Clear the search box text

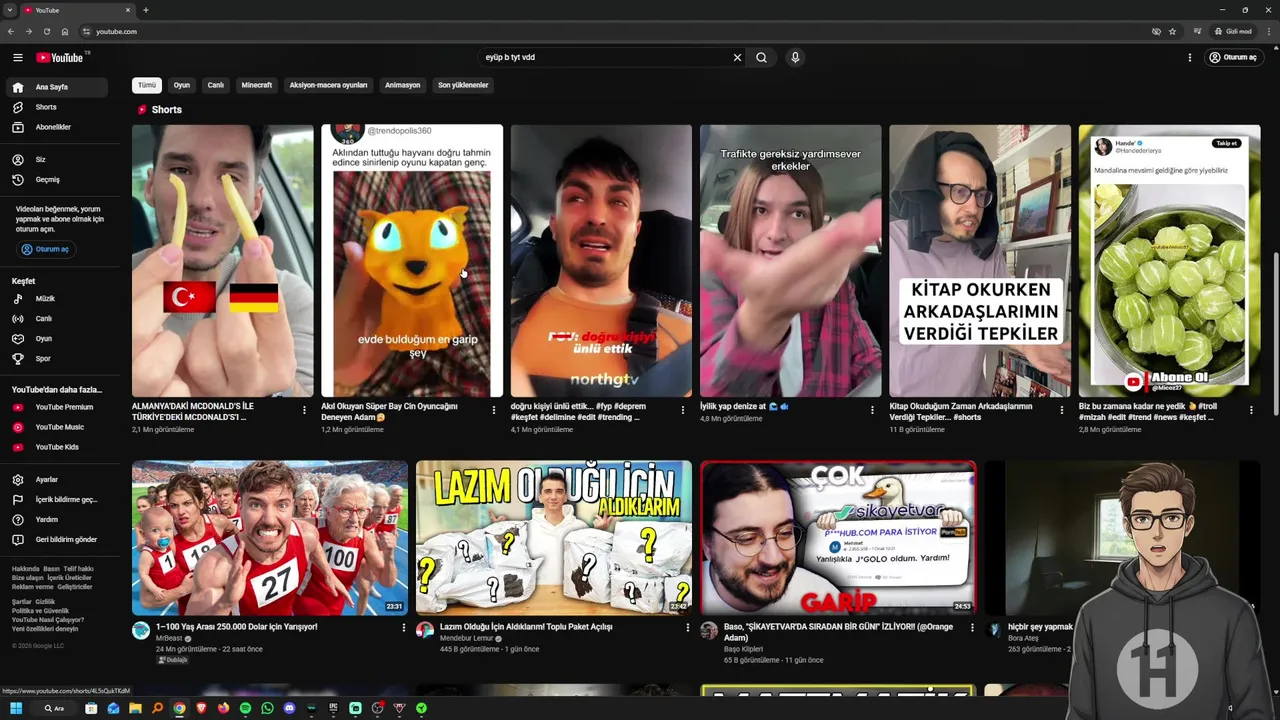[x=737, y=57]
